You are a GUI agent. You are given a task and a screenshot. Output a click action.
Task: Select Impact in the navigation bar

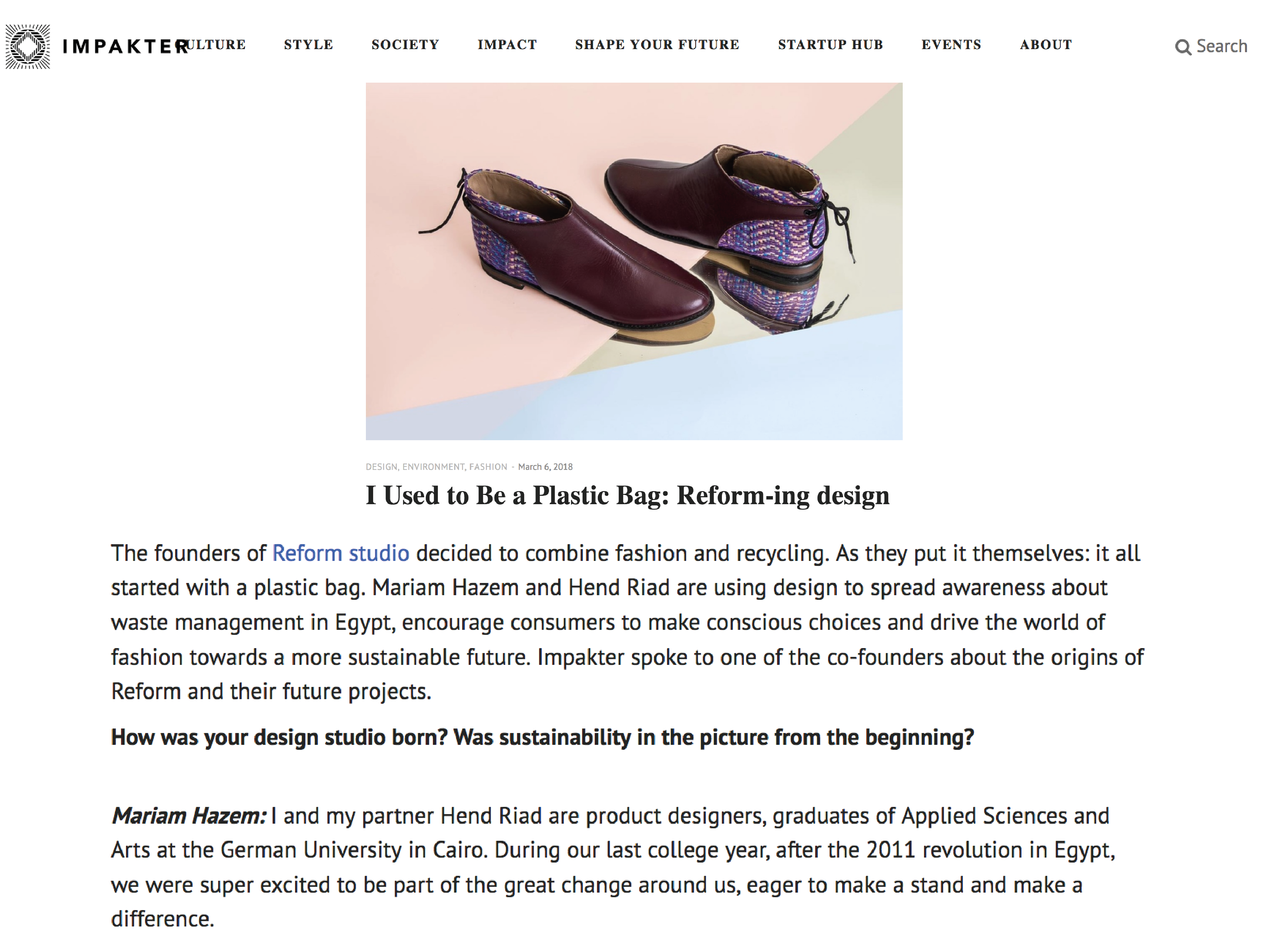[507, 45]
